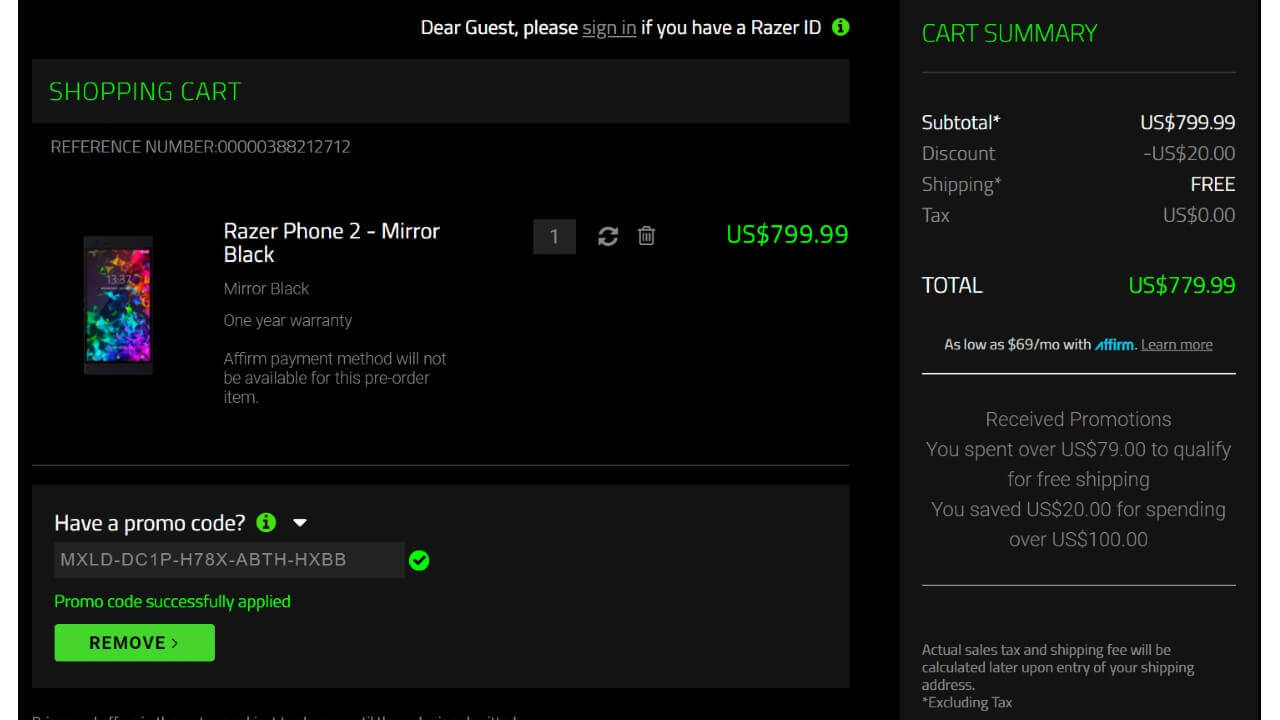The width and height of the screenshot is (1280, 720).
Task: Click the item price US$799.99
Action: pyautogui.click(x=787, y=235)
